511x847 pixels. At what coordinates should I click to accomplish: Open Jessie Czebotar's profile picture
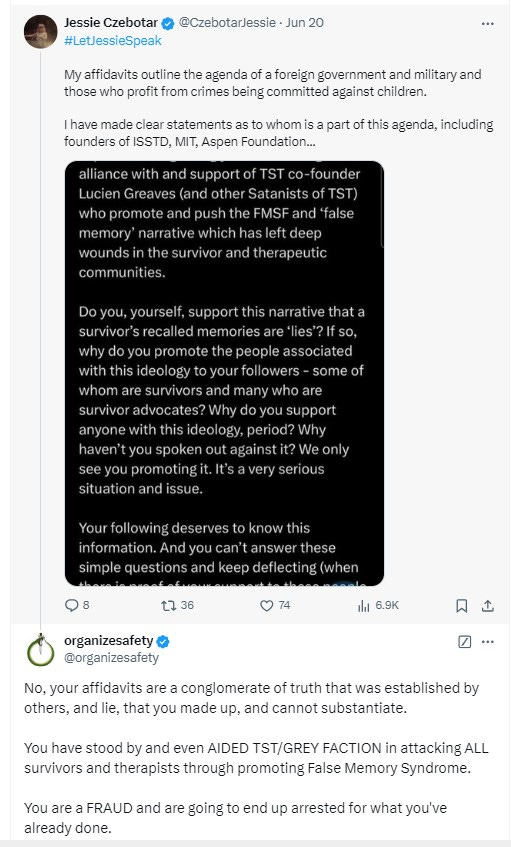point(41,32)
